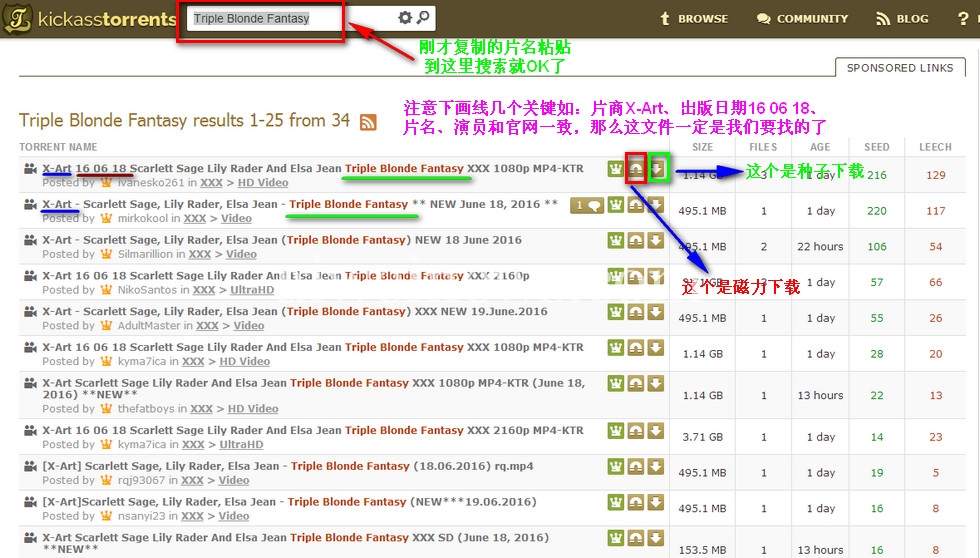Open uploader profile rqj93067
The image size is (980, 558).
141,480
